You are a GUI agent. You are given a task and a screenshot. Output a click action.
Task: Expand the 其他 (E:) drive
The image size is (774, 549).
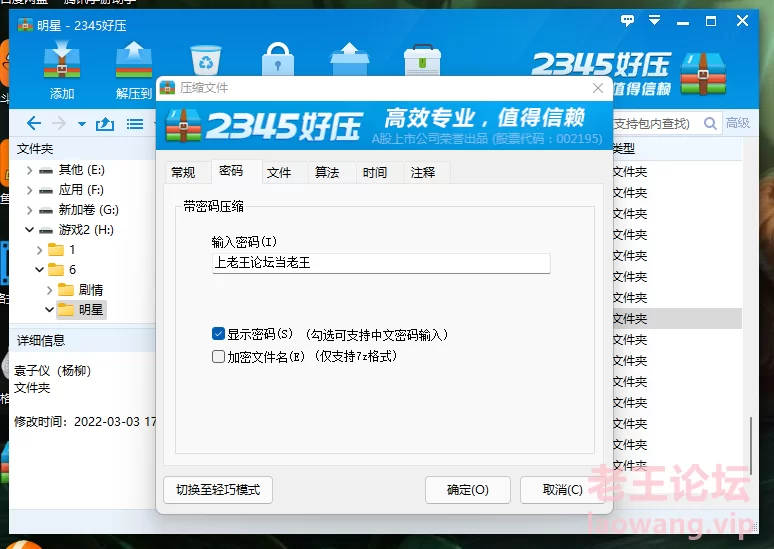click(x=30, y=170)
